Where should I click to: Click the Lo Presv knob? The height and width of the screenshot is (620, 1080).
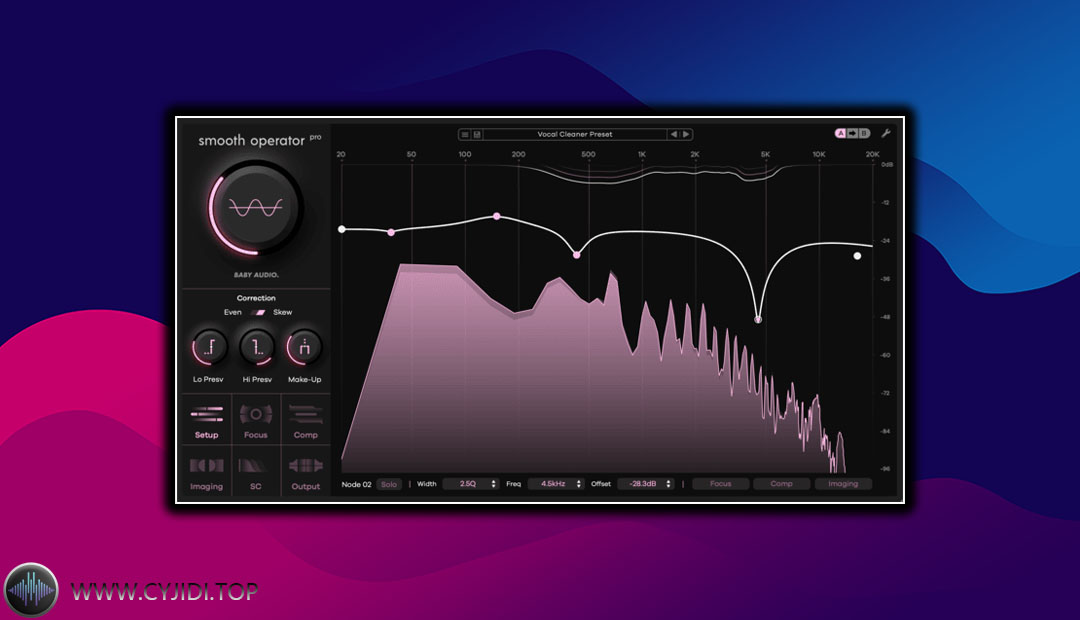209,347
